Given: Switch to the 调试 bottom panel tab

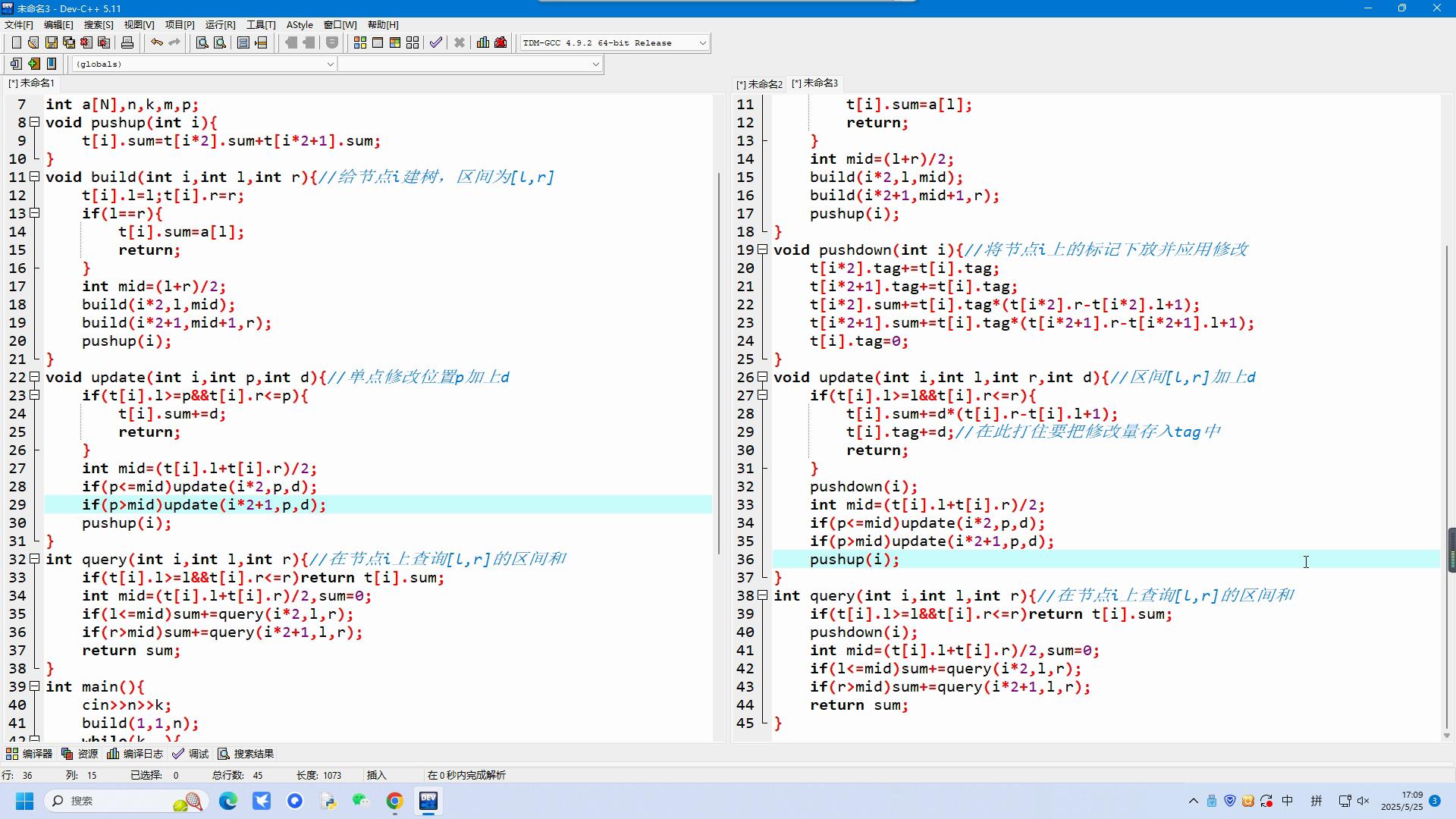Looking at the screenshot, I should pos(190,754).
